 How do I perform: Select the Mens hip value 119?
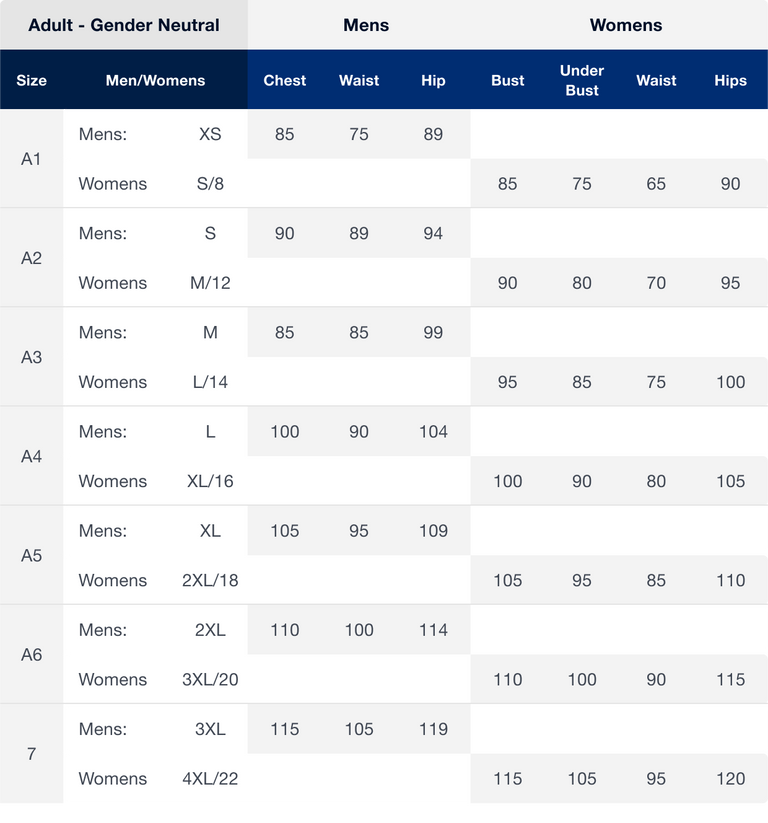tap(433, 729)
